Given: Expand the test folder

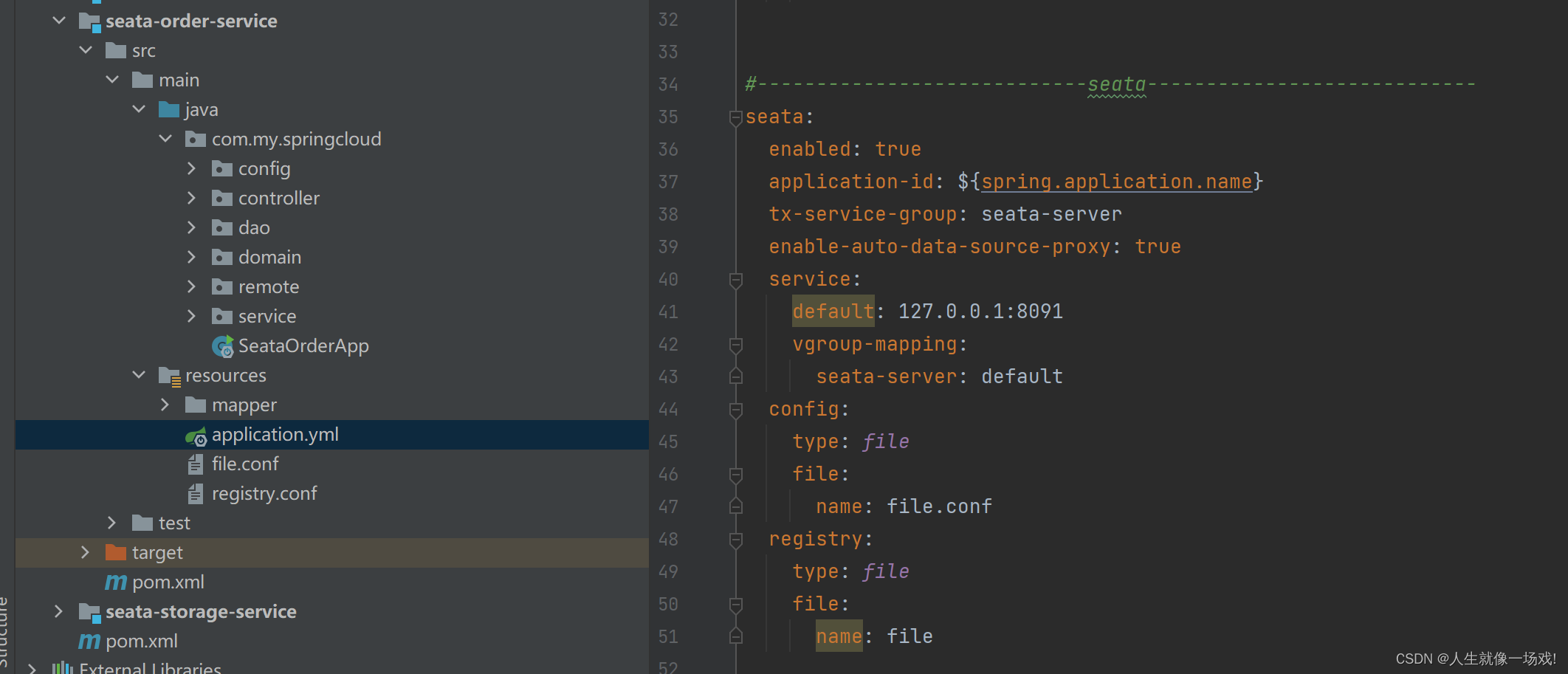Looking at the screenshot, I should point(111,523).
